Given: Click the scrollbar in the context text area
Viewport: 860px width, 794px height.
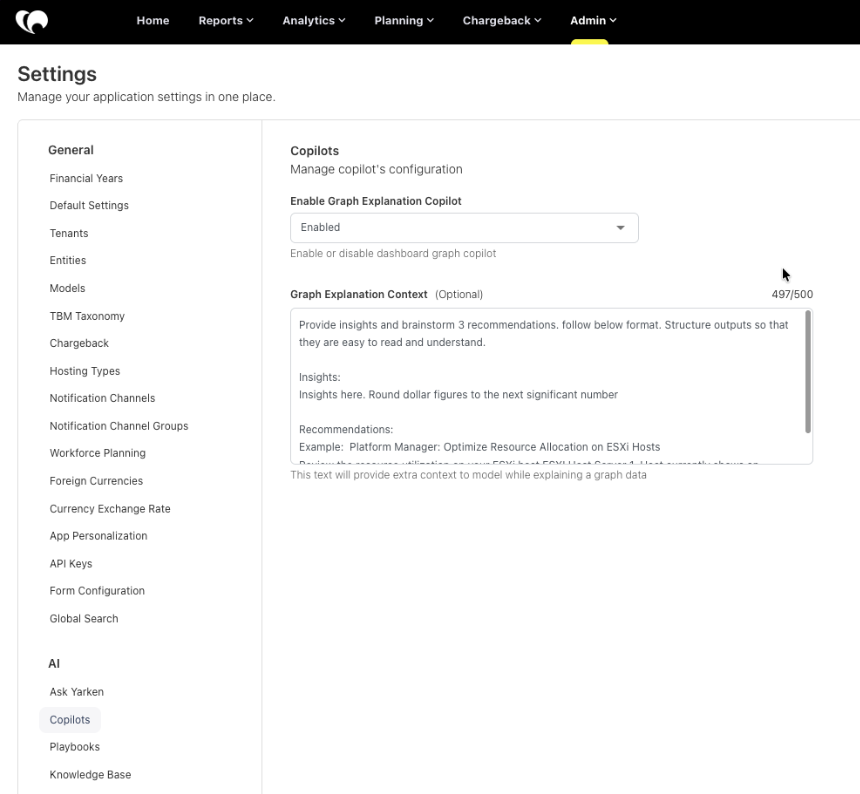Looking at the screenshot, I should (x=808, y=372).
